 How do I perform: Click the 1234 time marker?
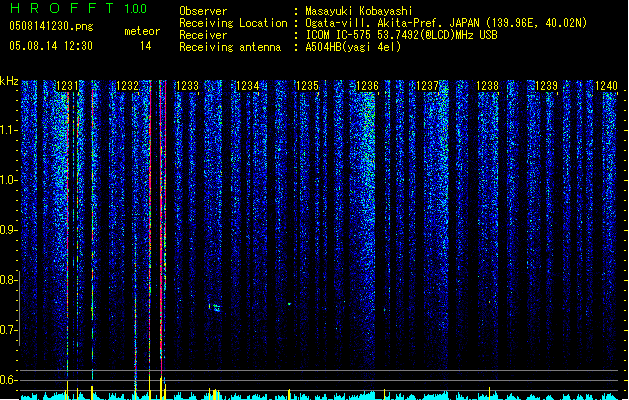click(248, 86)
